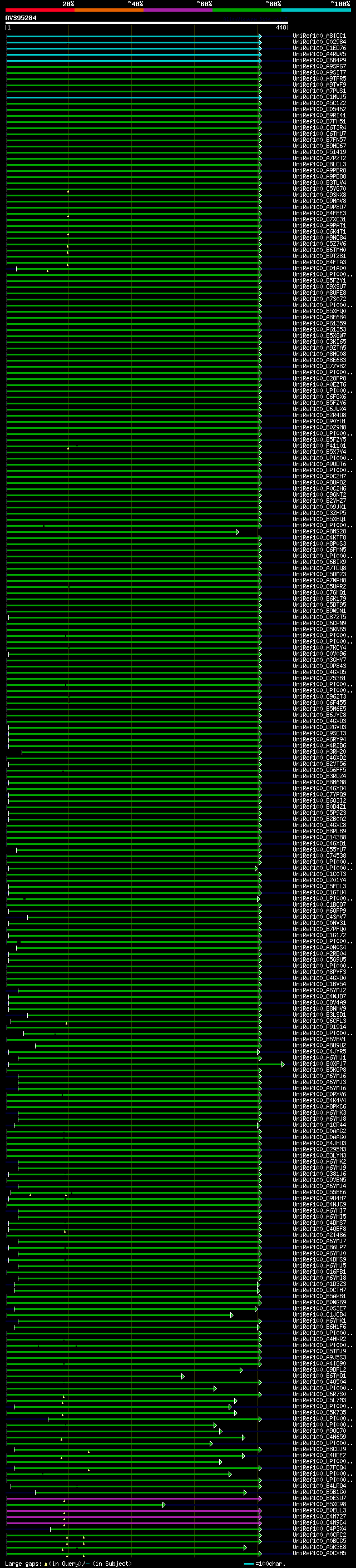Select UniRef100_B4FEE3 label
This screenshot has width=356, height=1568.
319,214
